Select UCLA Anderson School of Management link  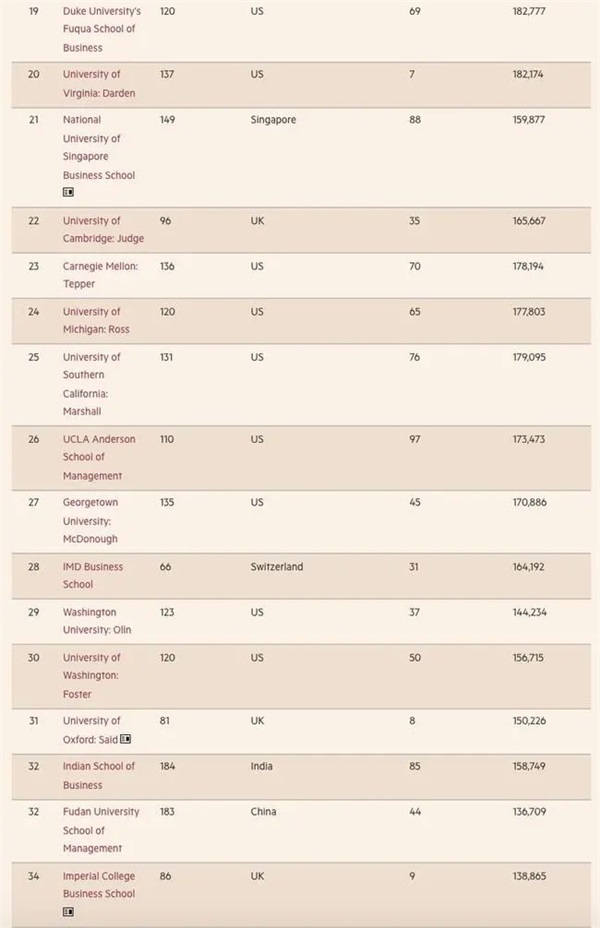tap(98, 457)
